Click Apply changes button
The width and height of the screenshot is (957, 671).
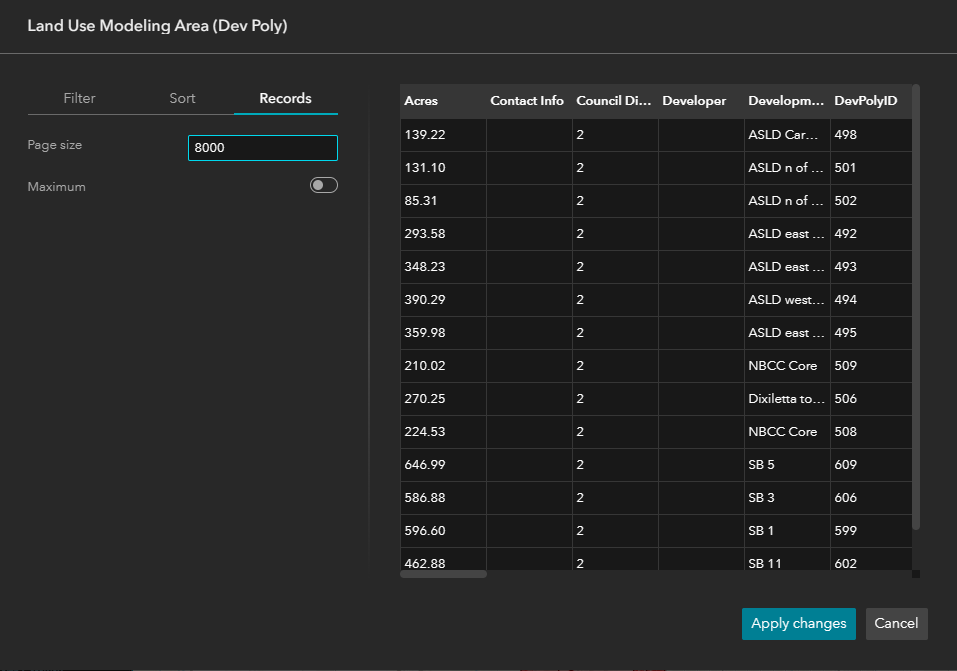(798, 623)
